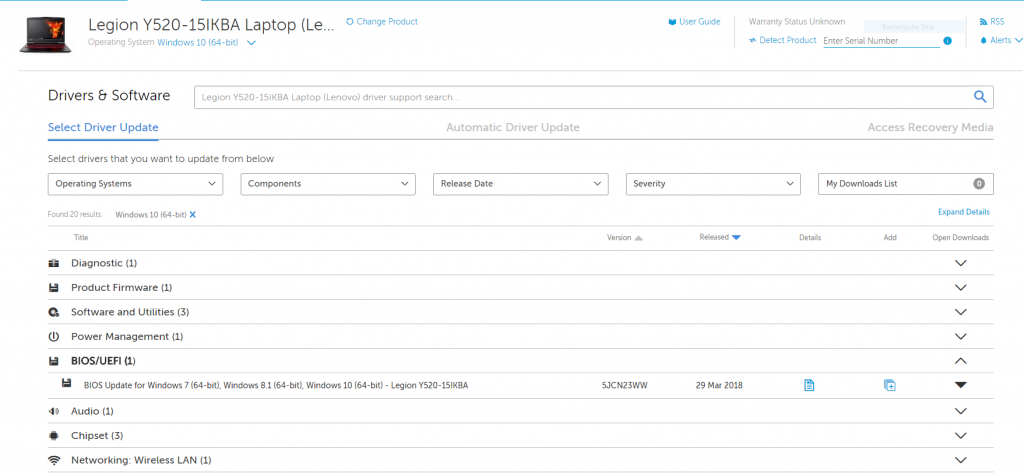The height and width of the screenshot is (474, 1024).
Task: Click the Software and Utilities icon
Action: click(54, 312)
